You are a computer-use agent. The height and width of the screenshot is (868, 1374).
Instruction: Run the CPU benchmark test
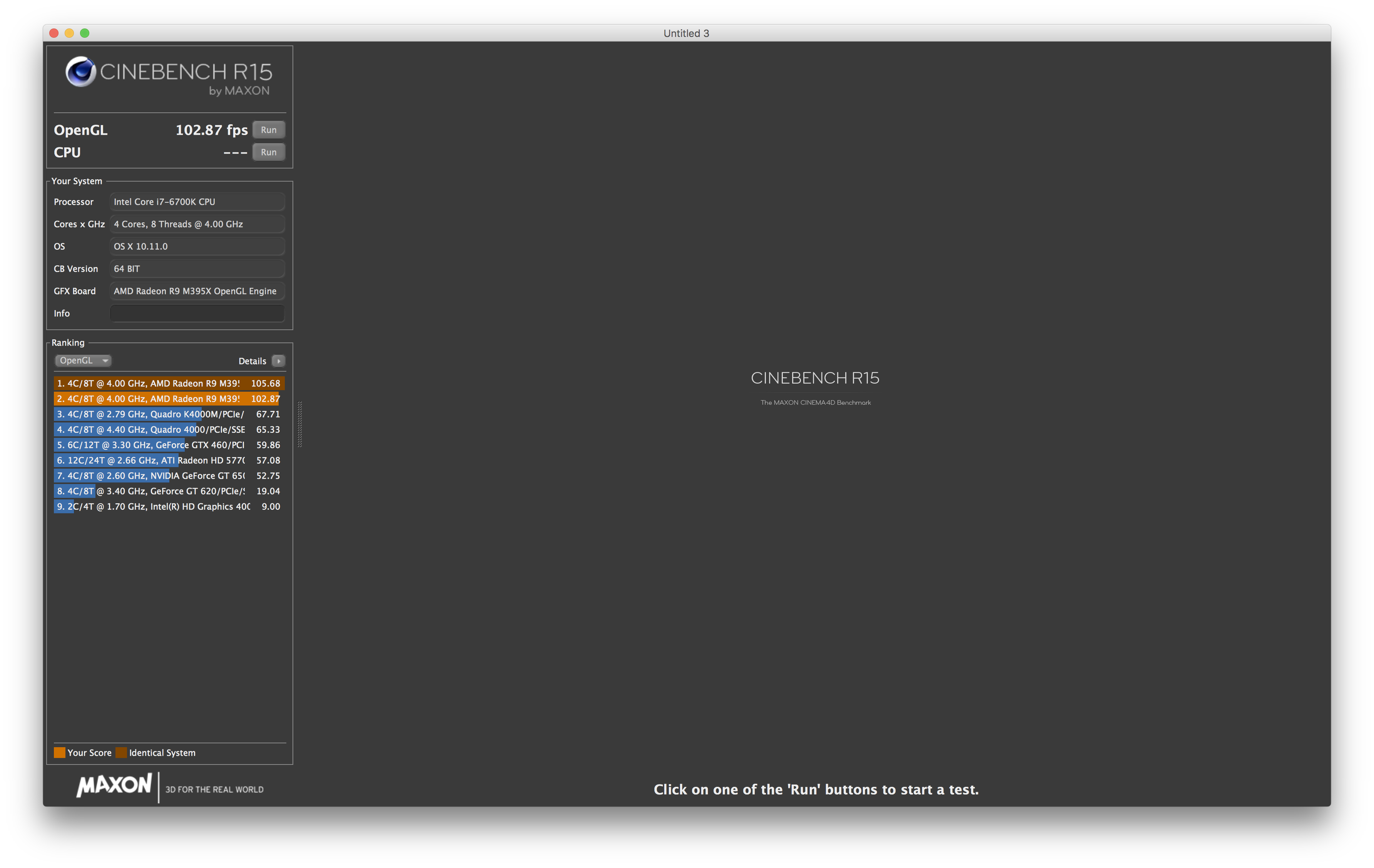point(268,152)
